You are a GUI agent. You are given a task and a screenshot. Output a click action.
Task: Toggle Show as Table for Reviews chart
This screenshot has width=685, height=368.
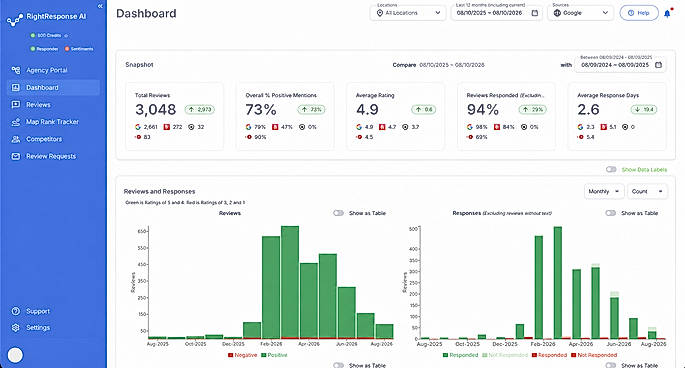339,213
